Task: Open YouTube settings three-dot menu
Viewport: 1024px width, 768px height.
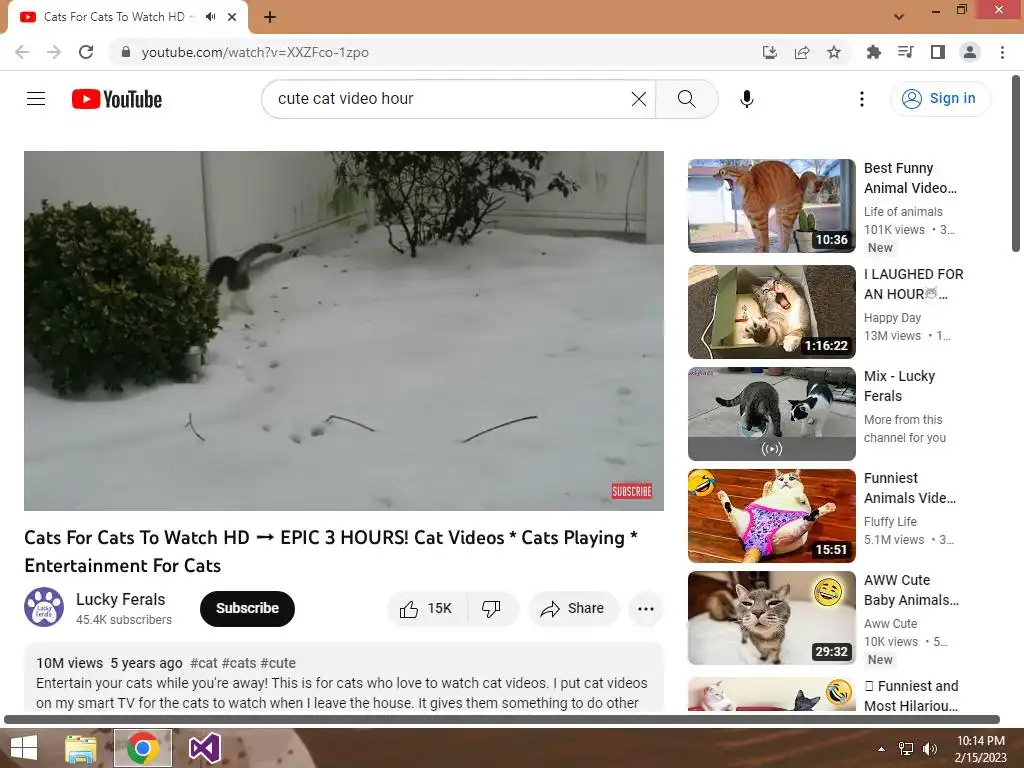Action: (x=861, y=99)
